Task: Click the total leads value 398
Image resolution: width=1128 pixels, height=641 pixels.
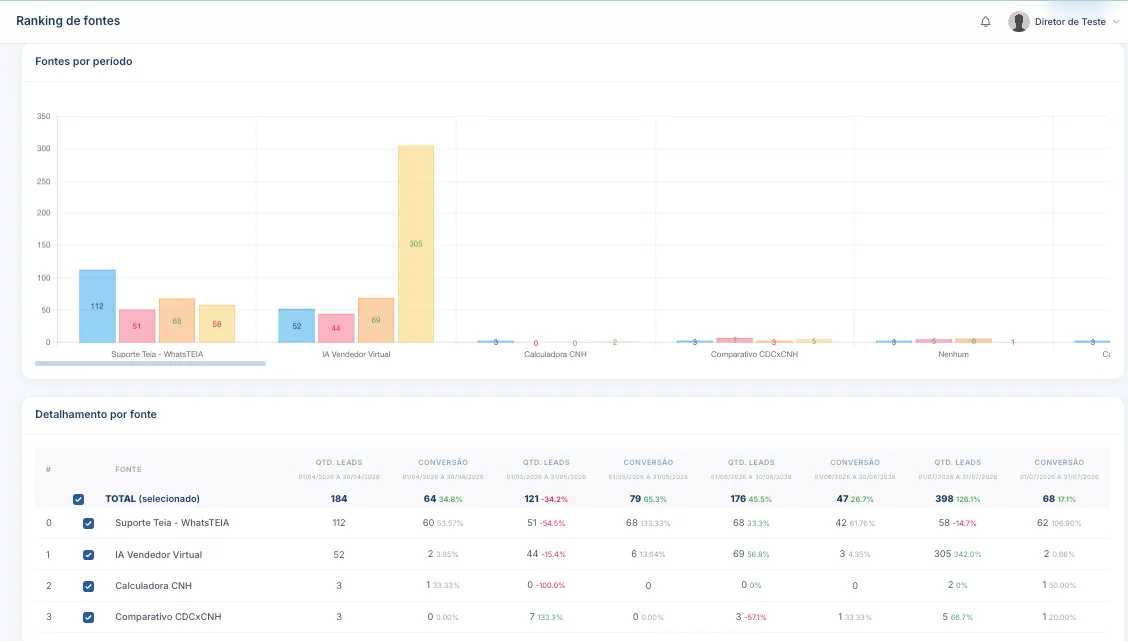Action: pyautogui.click(x=944, y=499)
